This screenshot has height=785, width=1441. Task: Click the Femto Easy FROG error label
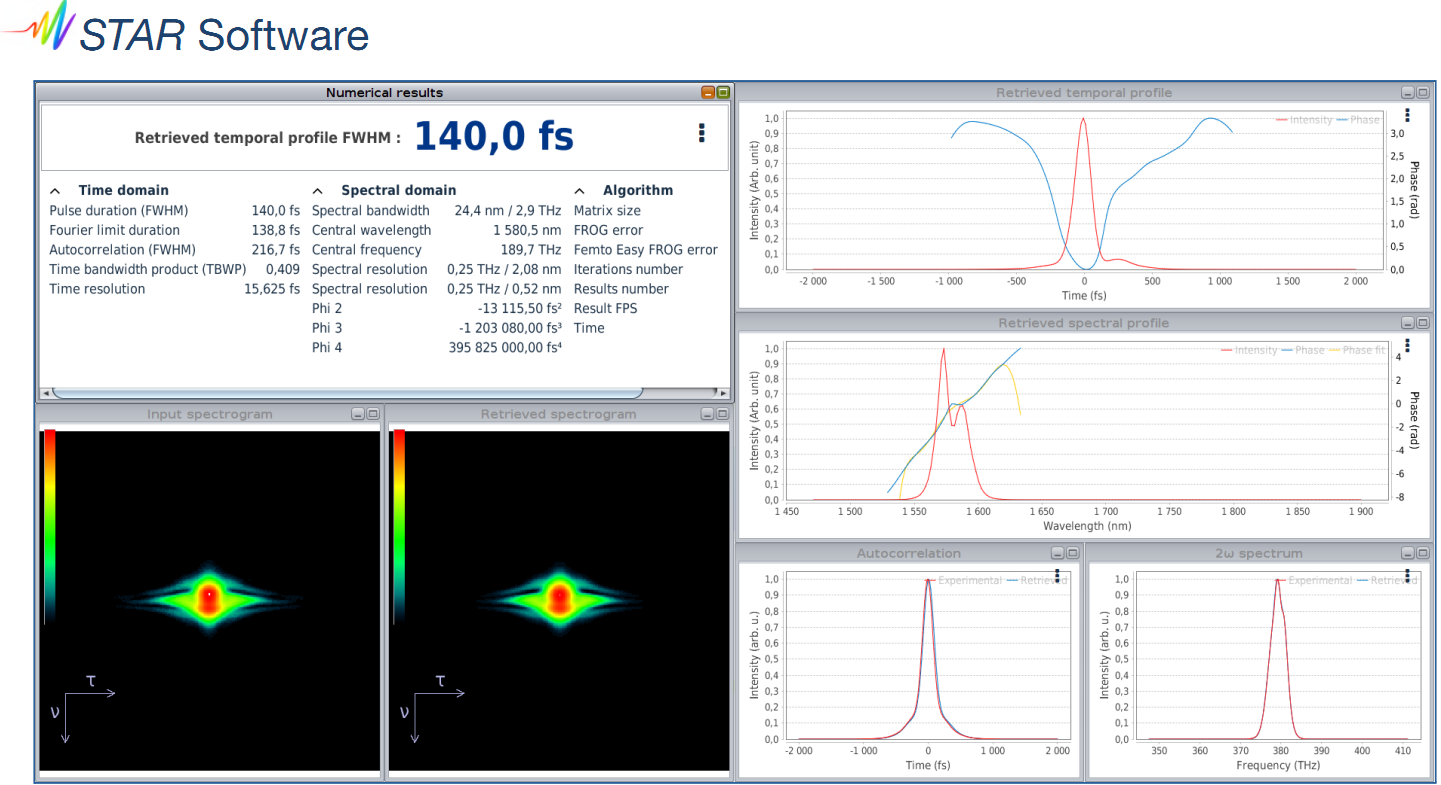[x=646, y=250]
